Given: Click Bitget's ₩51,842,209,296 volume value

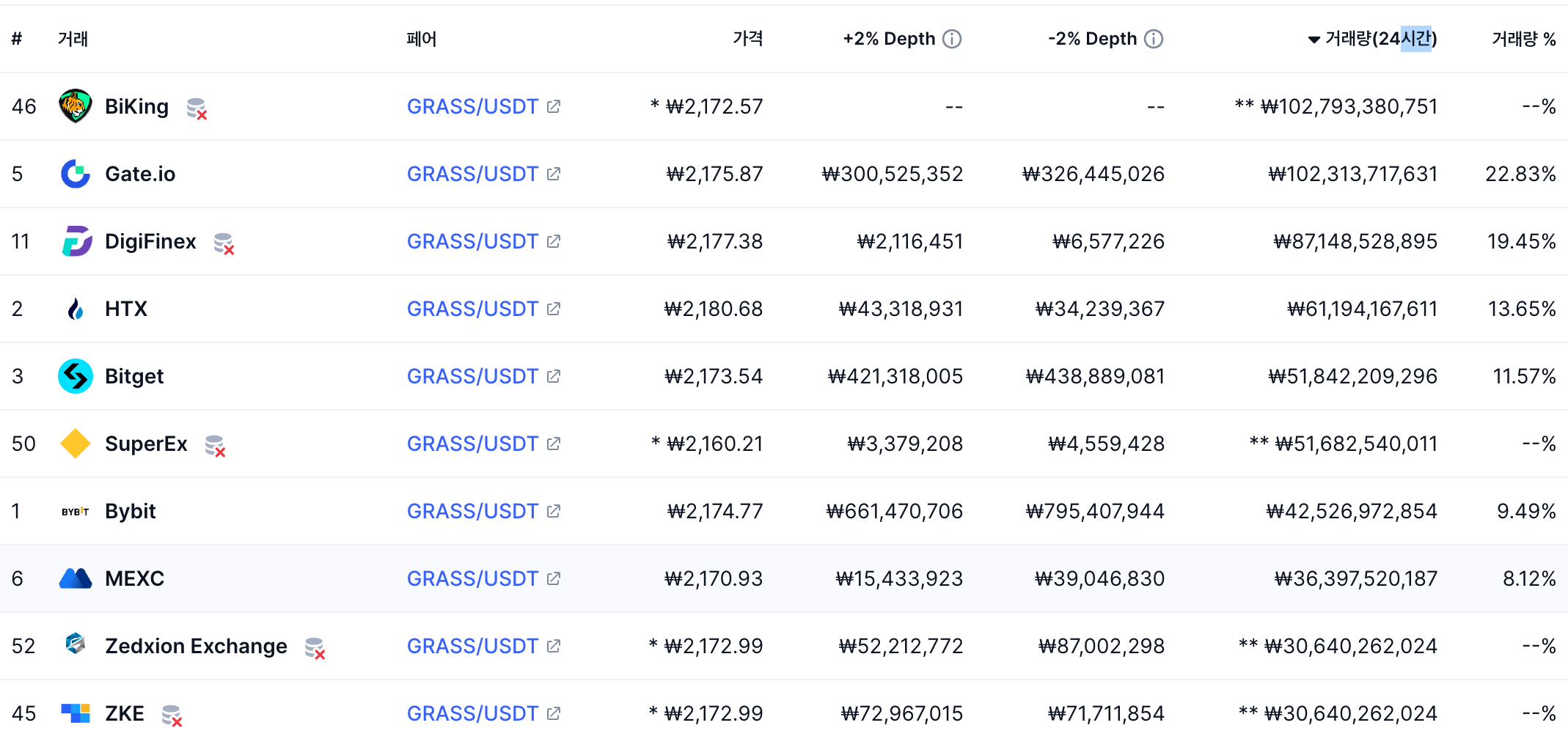Looking at the screenshot, I should point(1353,376).
